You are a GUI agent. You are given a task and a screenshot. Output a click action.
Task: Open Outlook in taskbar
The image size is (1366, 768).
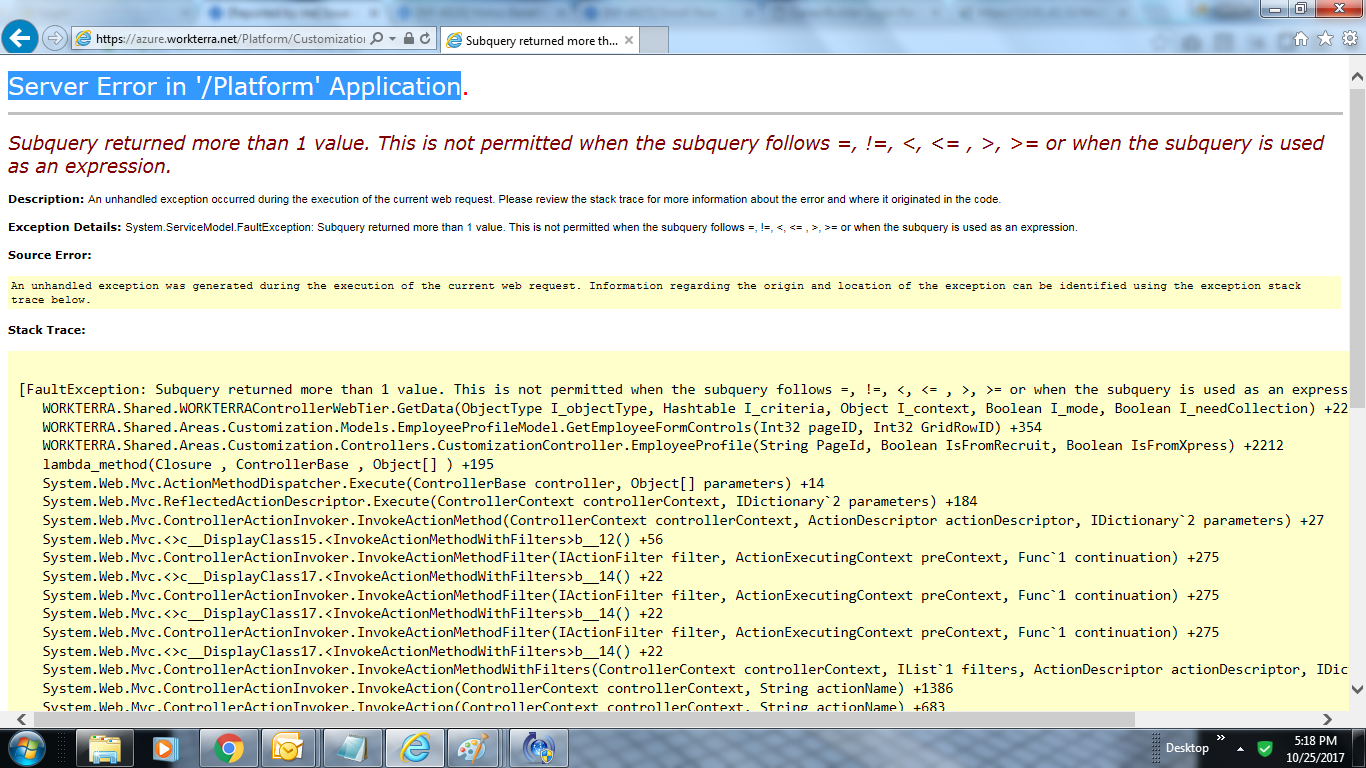pyautogui.click(x=290, y=748)
